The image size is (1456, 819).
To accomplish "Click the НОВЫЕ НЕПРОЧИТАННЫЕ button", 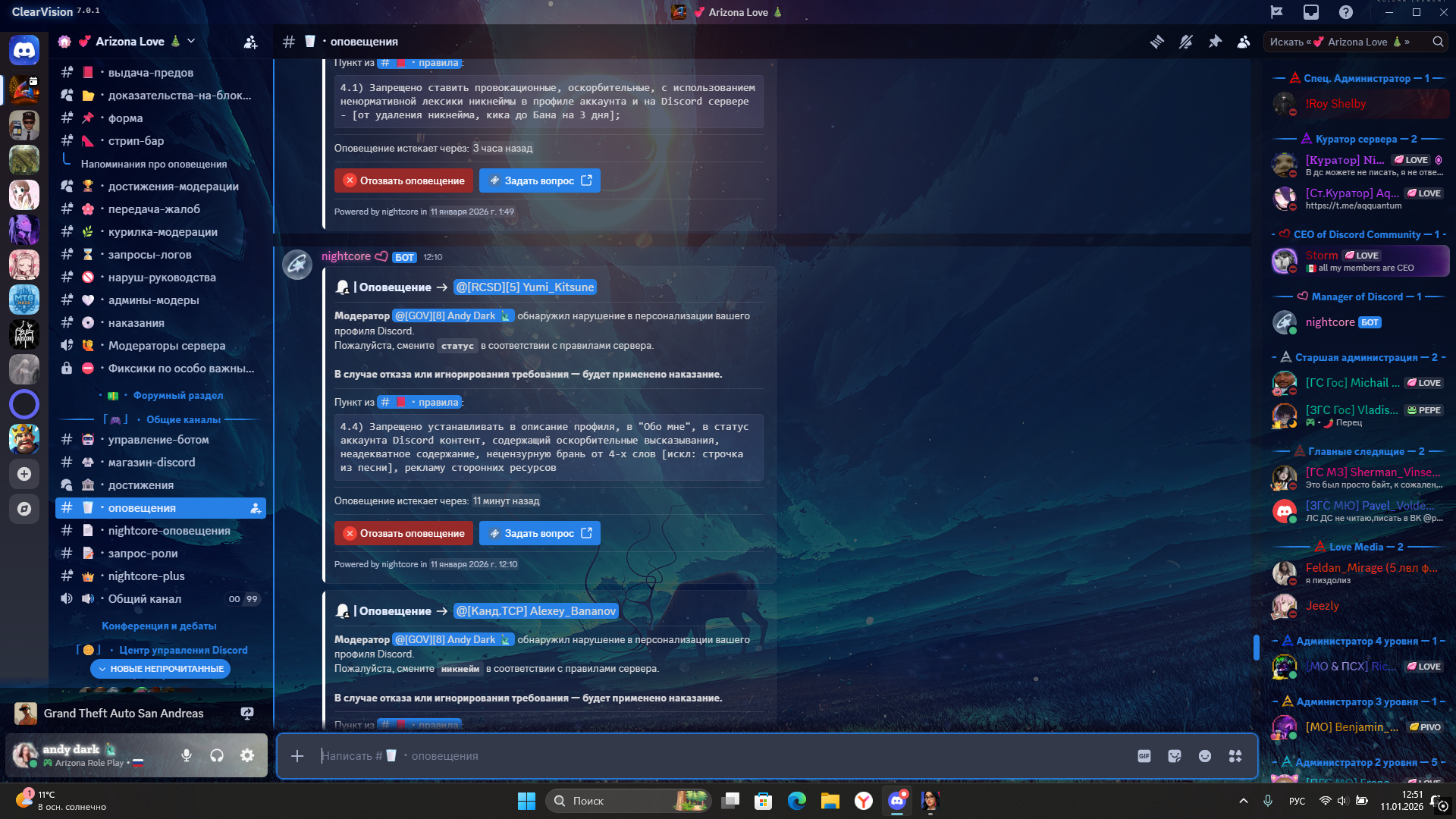I will 161,669.
